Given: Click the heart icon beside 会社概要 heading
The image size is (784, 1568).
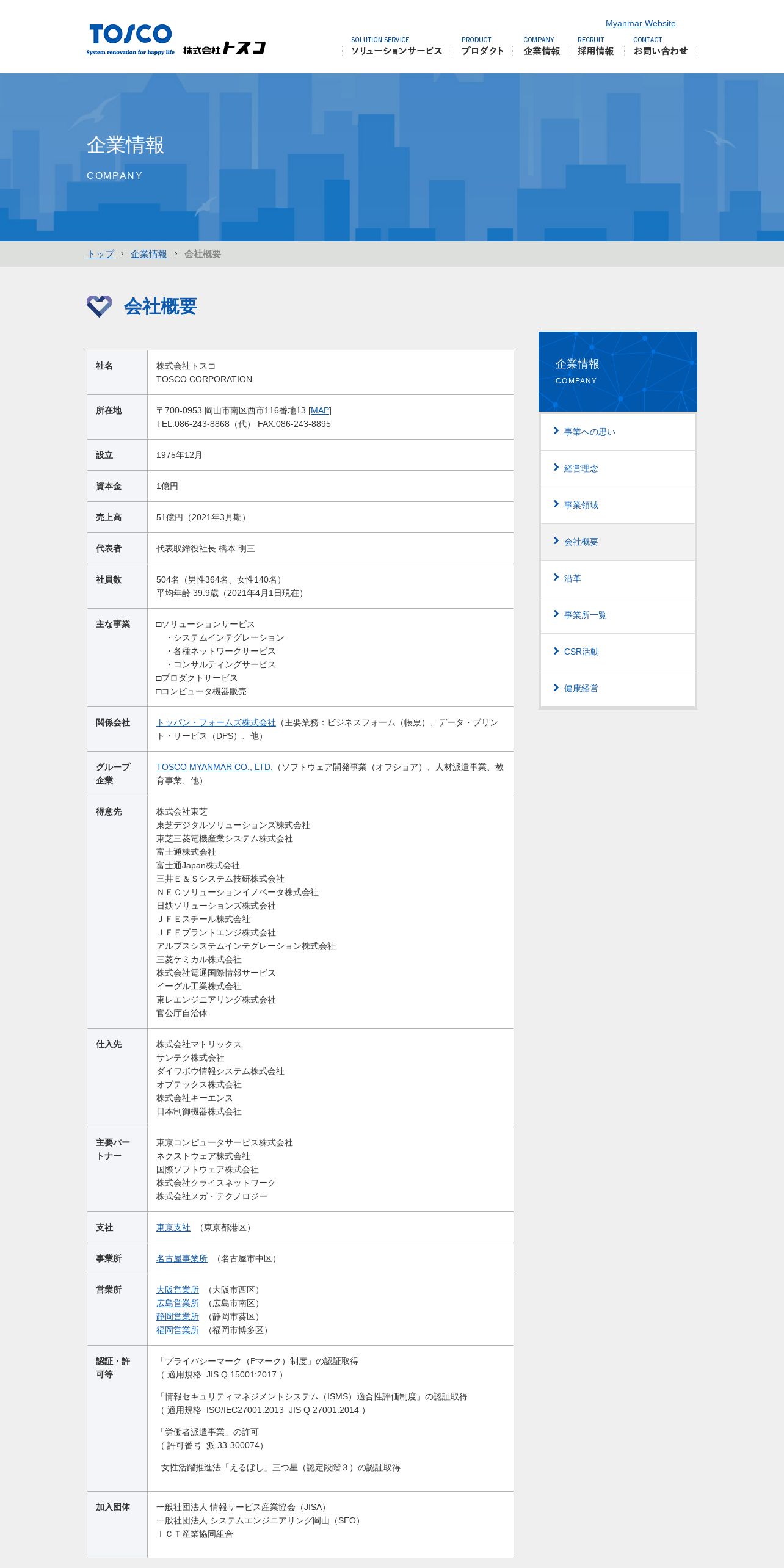Looking at the screenshot, I should 99,306.
